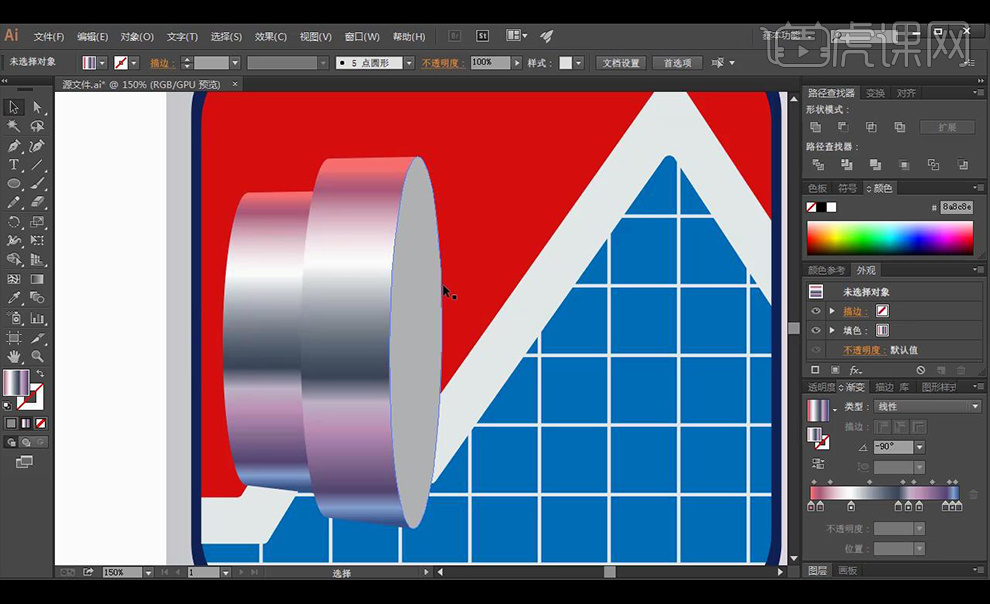Open the 窗口(W) menu
The width and height of the screenshot is (990, 604).
362,37
